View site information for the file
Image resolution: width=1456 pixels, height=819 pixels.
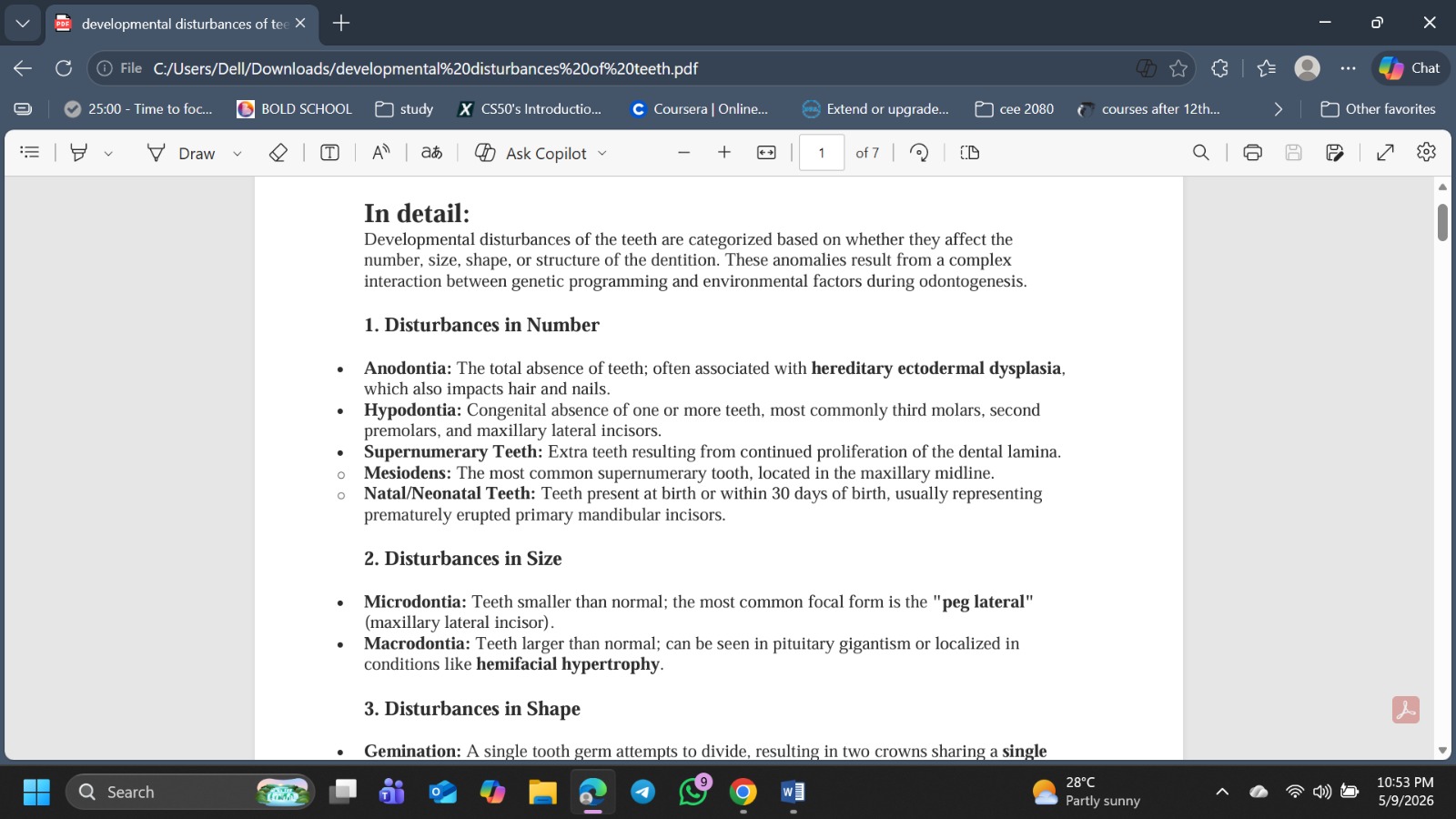(119, 68)
